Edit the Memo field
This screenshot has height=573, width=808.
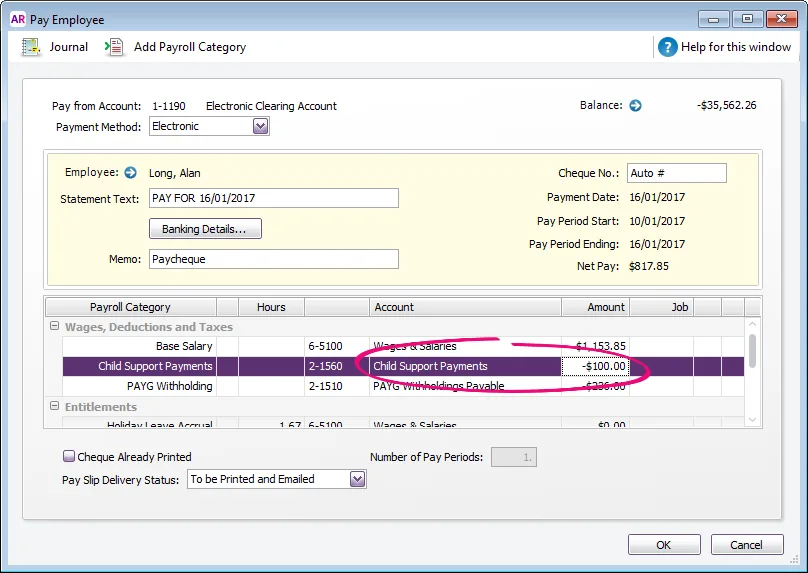click(x=274, y=259)
